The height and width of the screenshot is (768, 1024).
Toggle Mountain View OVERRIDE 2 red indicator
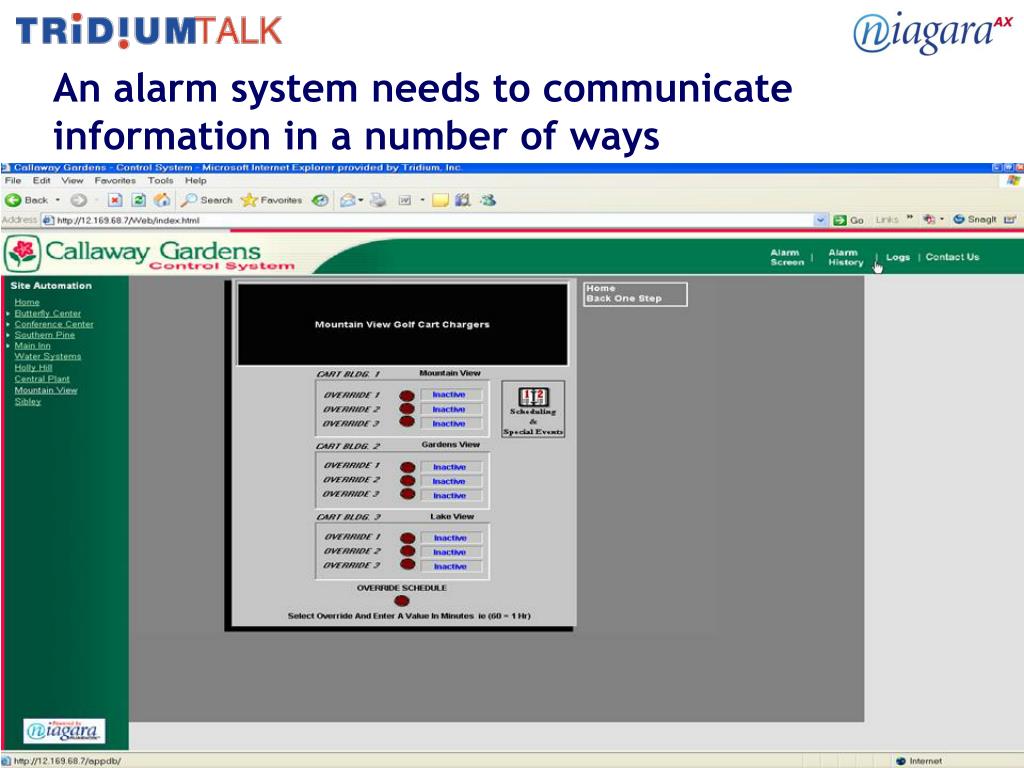(407, 409)
